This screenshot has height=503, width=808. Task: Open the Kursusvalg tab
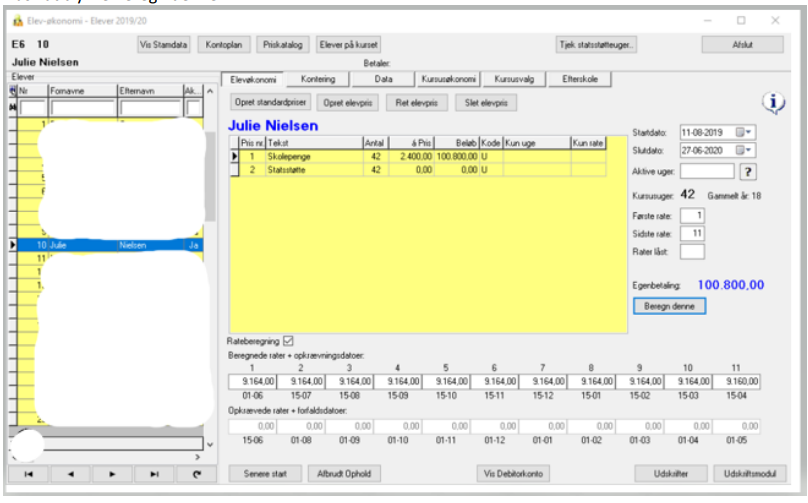click(514, 79)
